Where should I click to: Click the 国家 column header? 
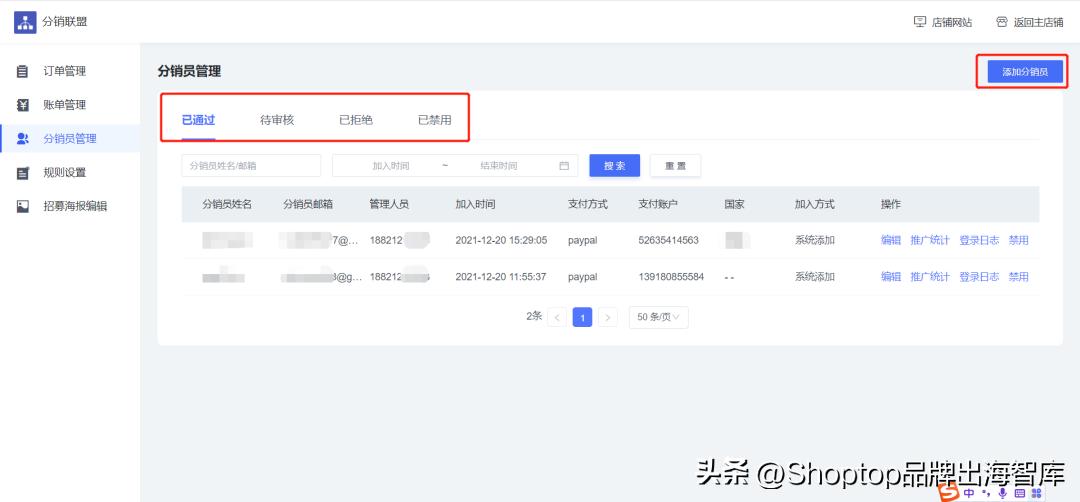coord(734,205)
